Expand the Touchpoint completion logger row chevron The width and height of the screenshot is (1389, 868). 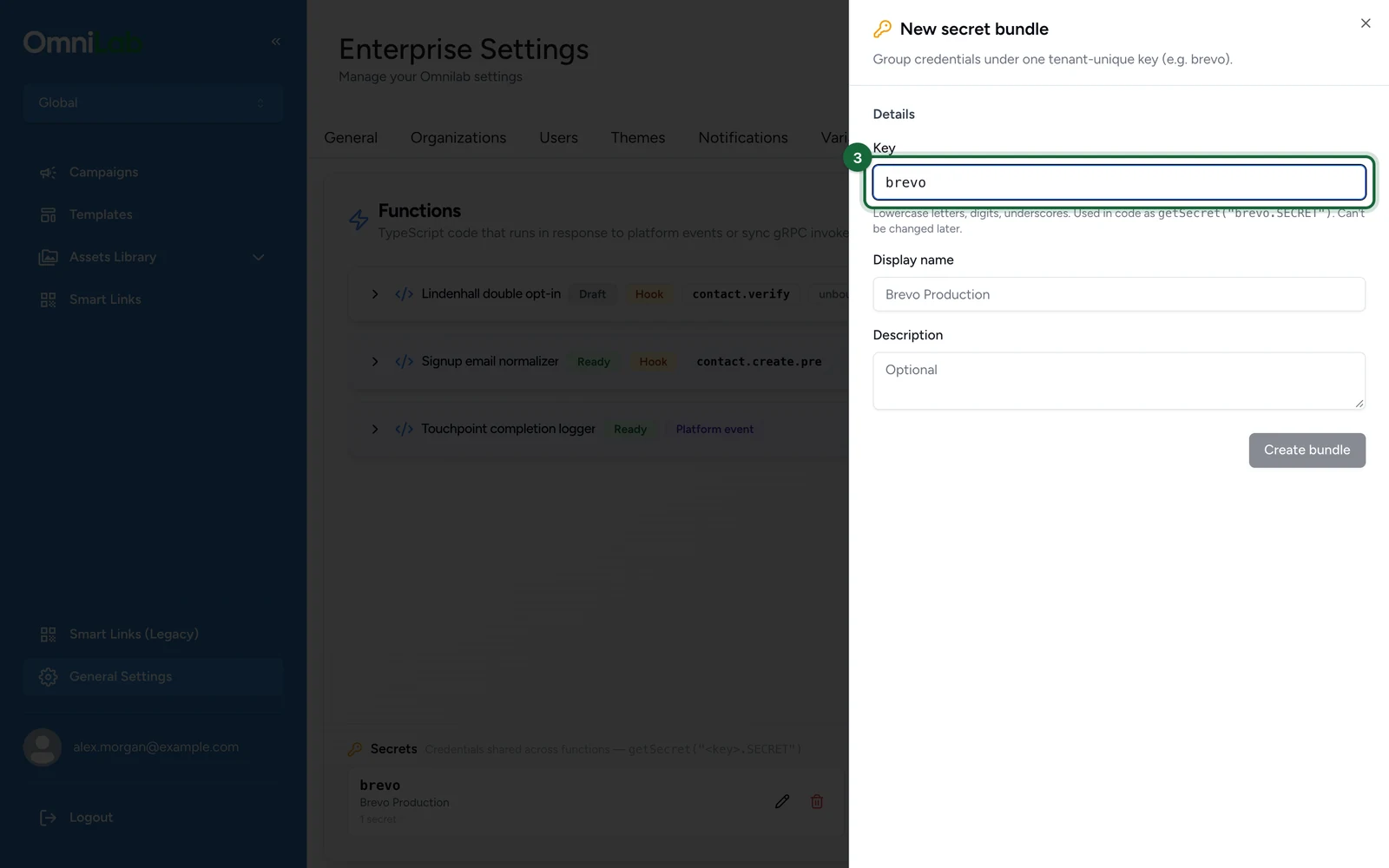pyautogui.click(x=375, y=429)
